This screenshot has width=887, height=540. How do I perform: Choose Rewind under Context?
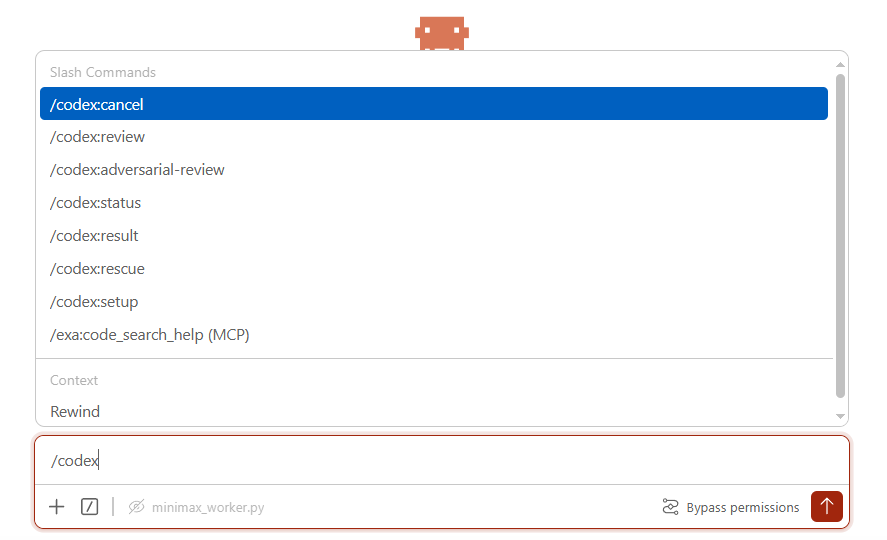434,412
